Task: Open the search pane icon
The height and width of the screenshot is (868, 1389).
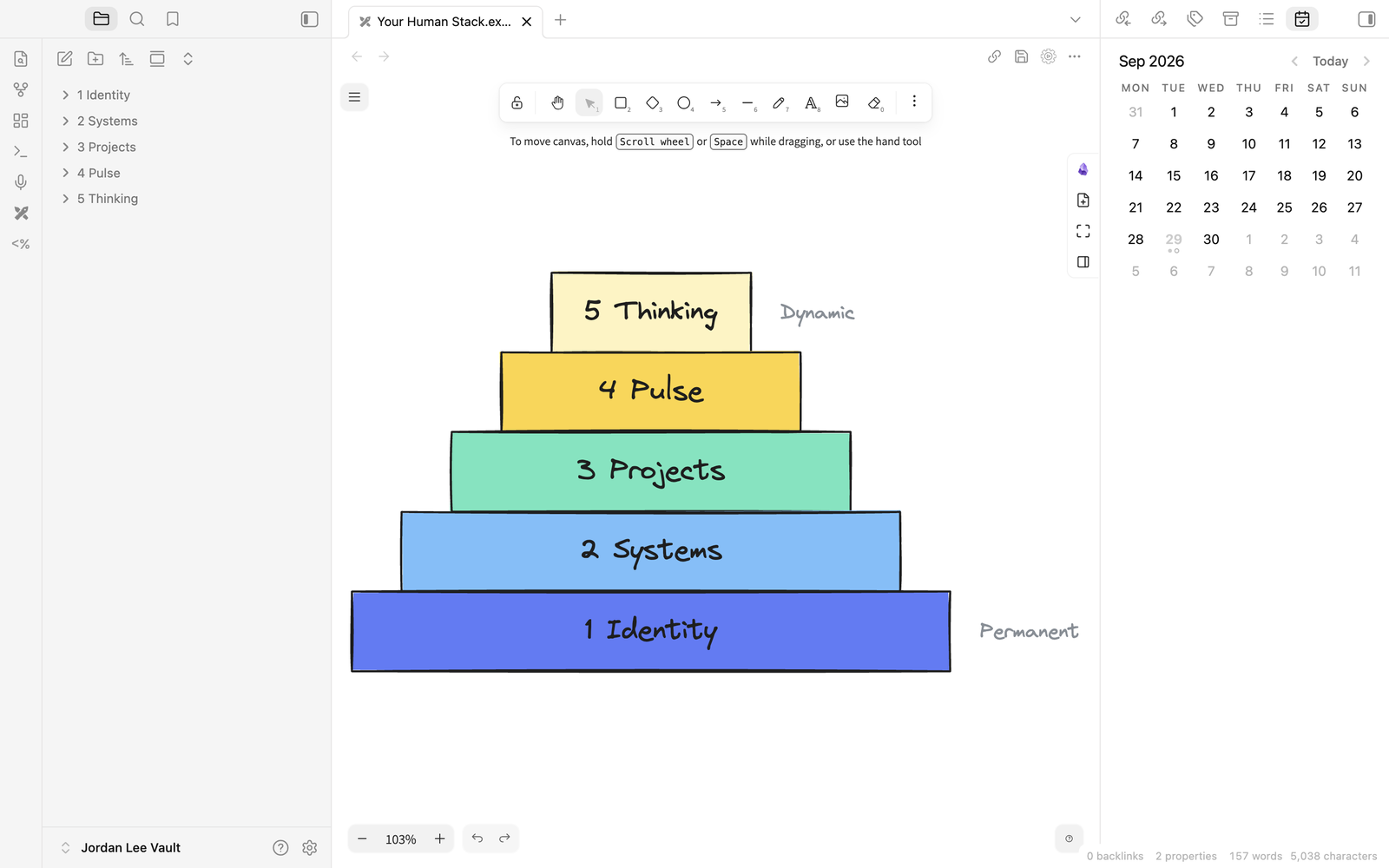Action: [137, 19]
